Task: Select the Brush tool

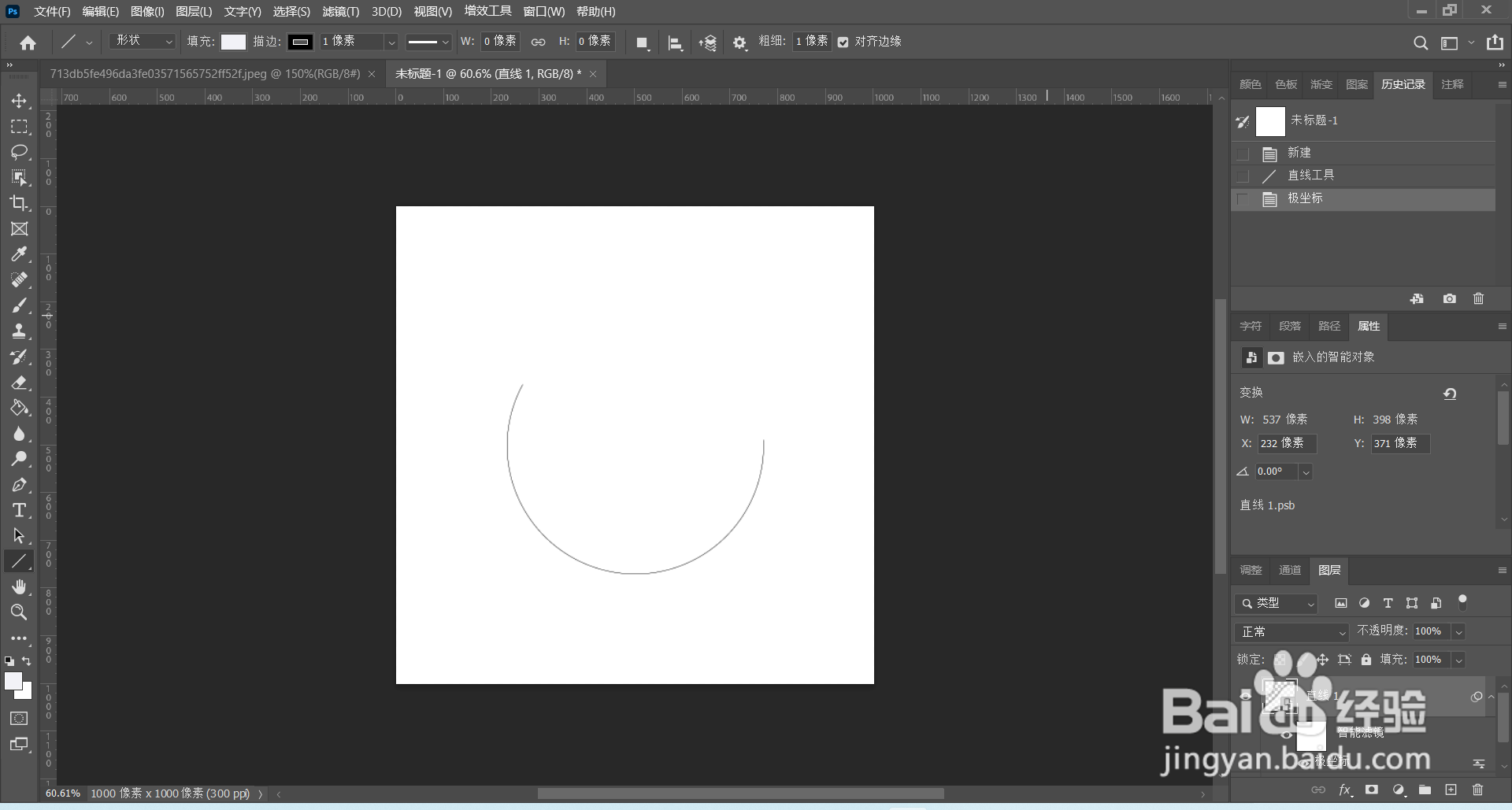Action: tap(19, 305)
